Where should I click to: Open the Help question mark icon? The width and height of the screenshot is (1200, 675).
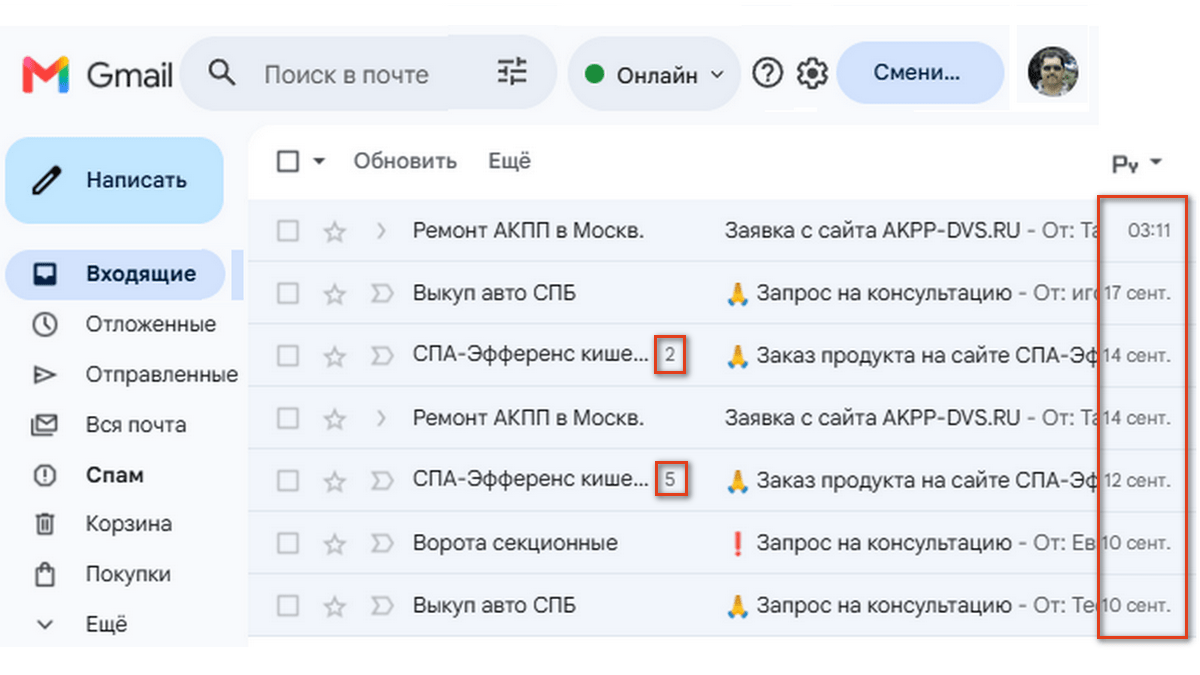tap(767, 73)
